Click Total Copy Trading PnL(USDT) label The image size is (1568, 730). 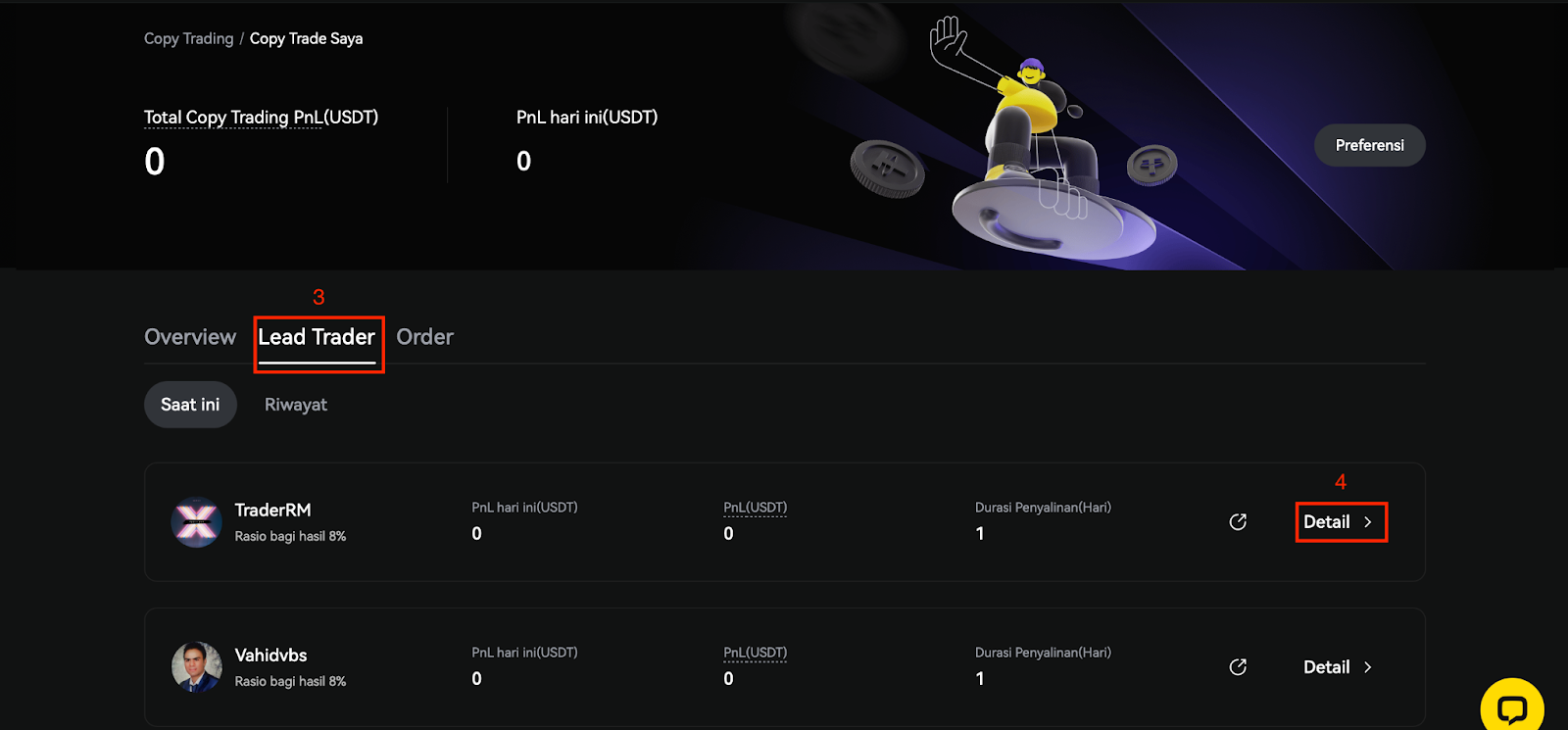[x=261, y=118]
